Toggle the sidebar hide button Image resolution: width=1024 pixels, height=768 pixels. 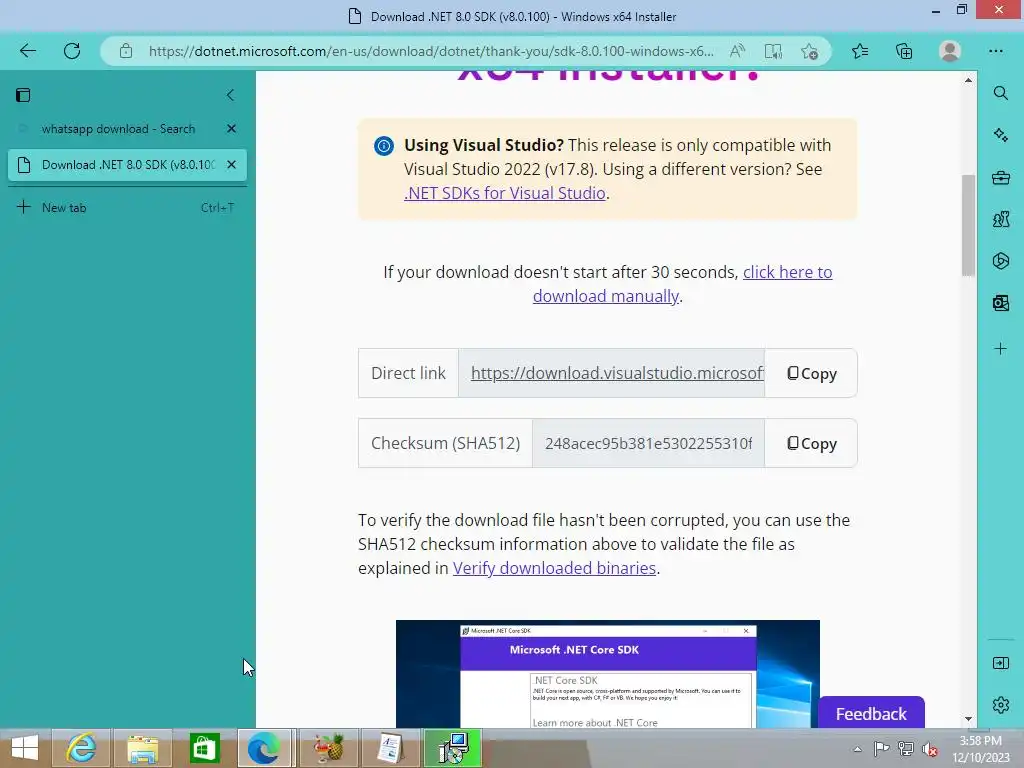[x=1000, y=664]
